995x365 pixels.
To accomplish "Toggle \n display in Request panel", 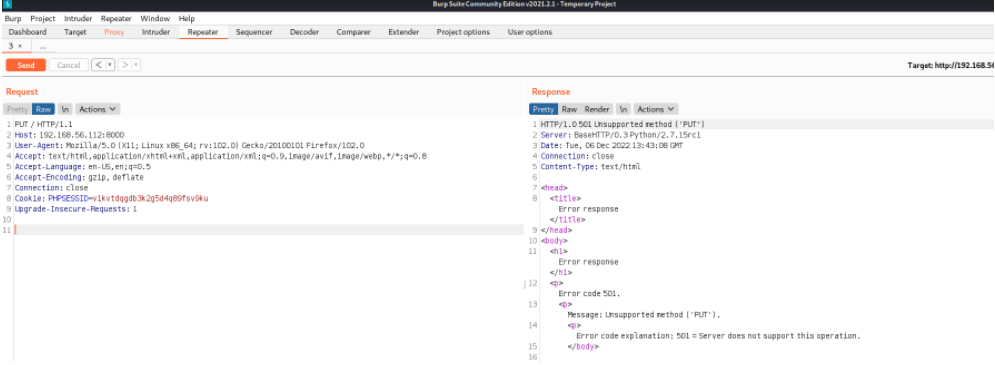I will pos(65,109).
